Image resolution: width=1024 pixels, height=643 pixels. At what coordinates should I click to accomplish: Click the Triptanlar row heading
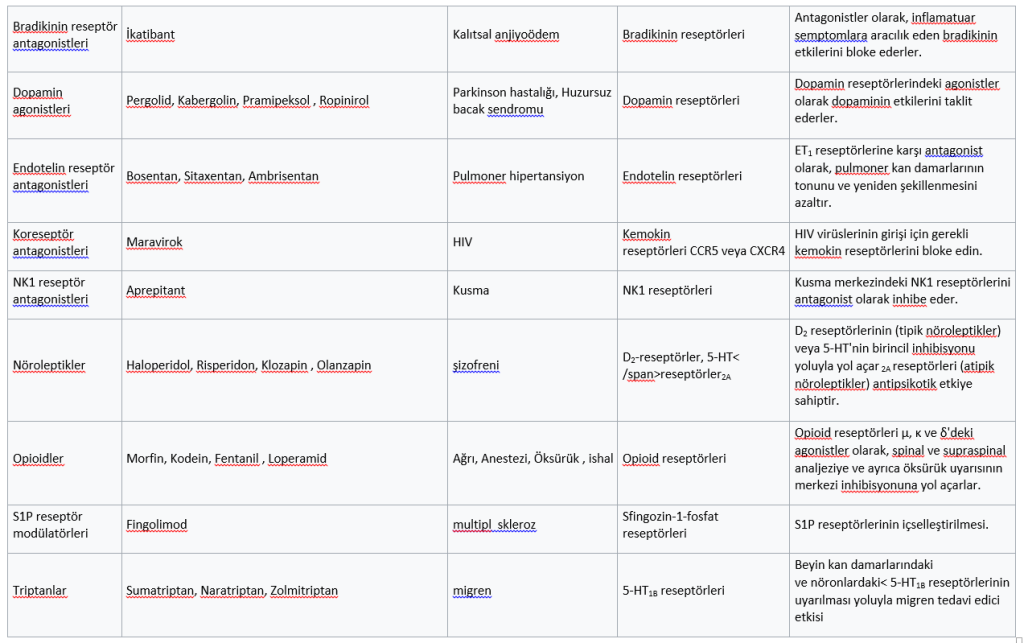(x=40, y=590)
